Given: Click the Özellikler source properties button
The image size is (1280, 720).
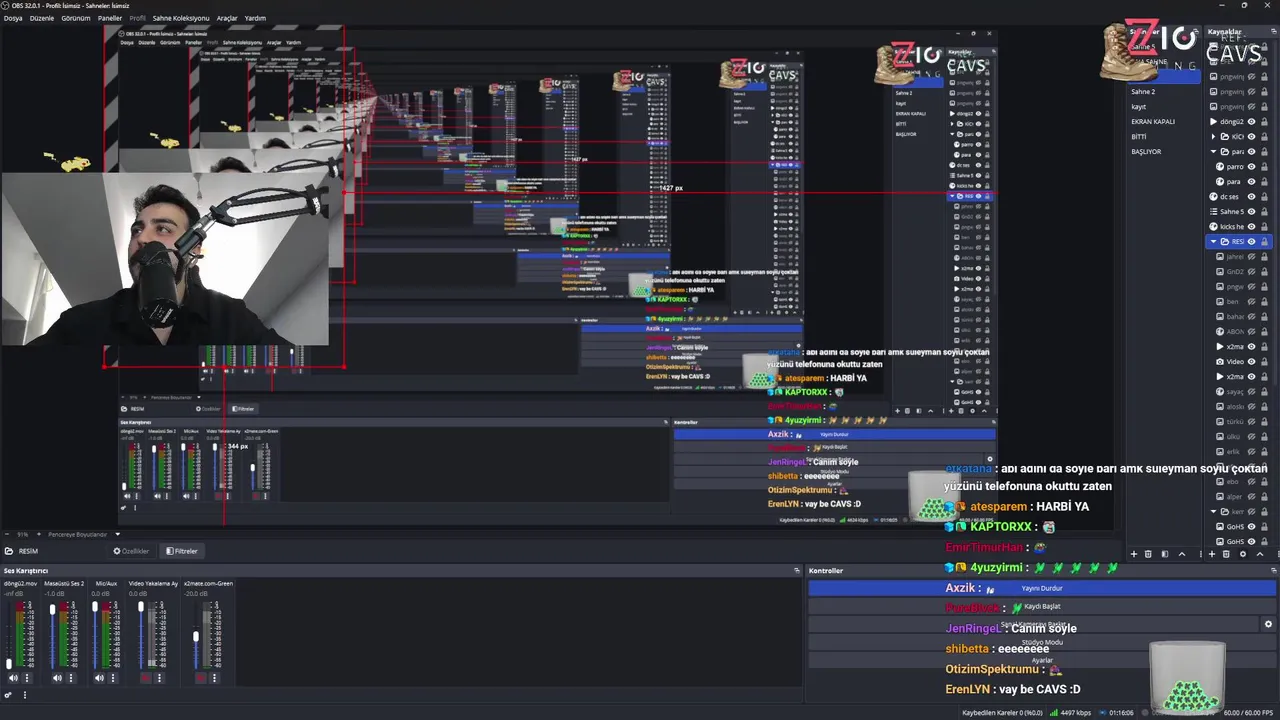Looking at the screenshot, I should (x=132, y=551).
